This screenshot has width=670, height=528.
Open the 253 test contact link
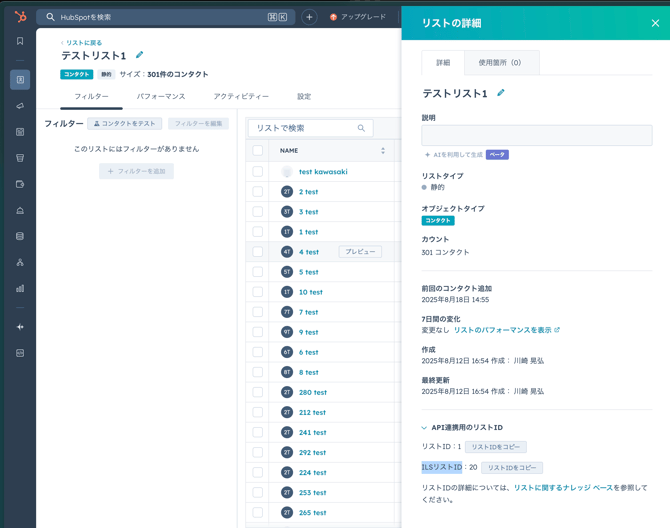(x=312, y=493)
